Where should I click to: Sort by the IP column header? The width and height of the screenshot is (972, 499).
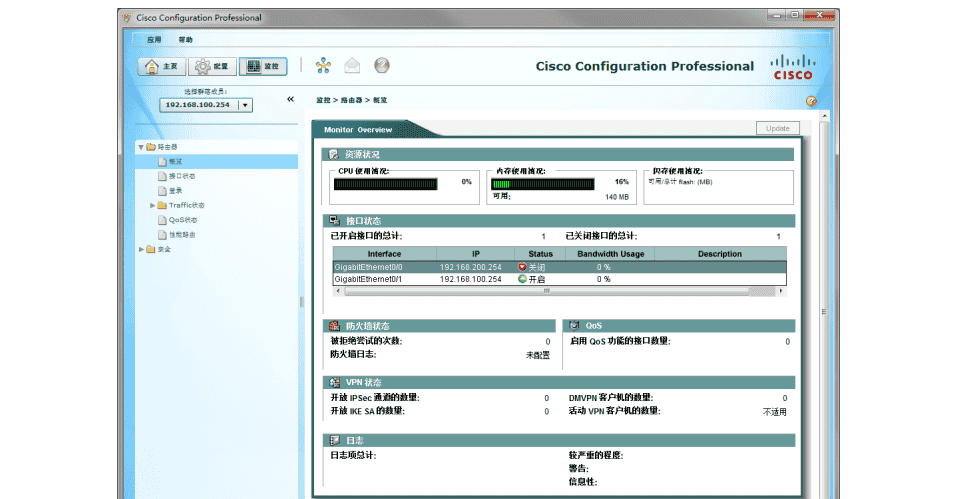475,254
